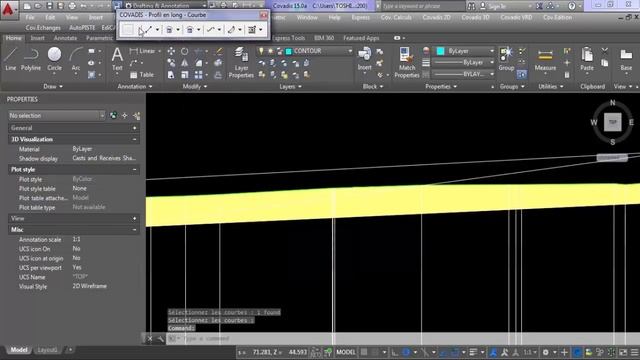Expand the General properties section

tap(134, 128)
